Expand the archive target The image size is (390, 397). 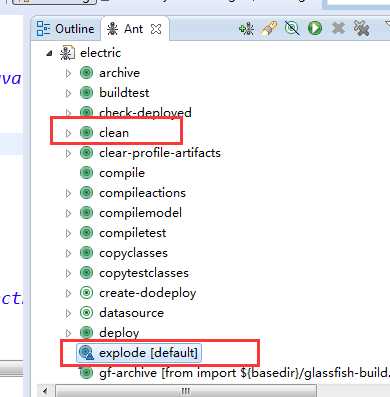point(68,73)
